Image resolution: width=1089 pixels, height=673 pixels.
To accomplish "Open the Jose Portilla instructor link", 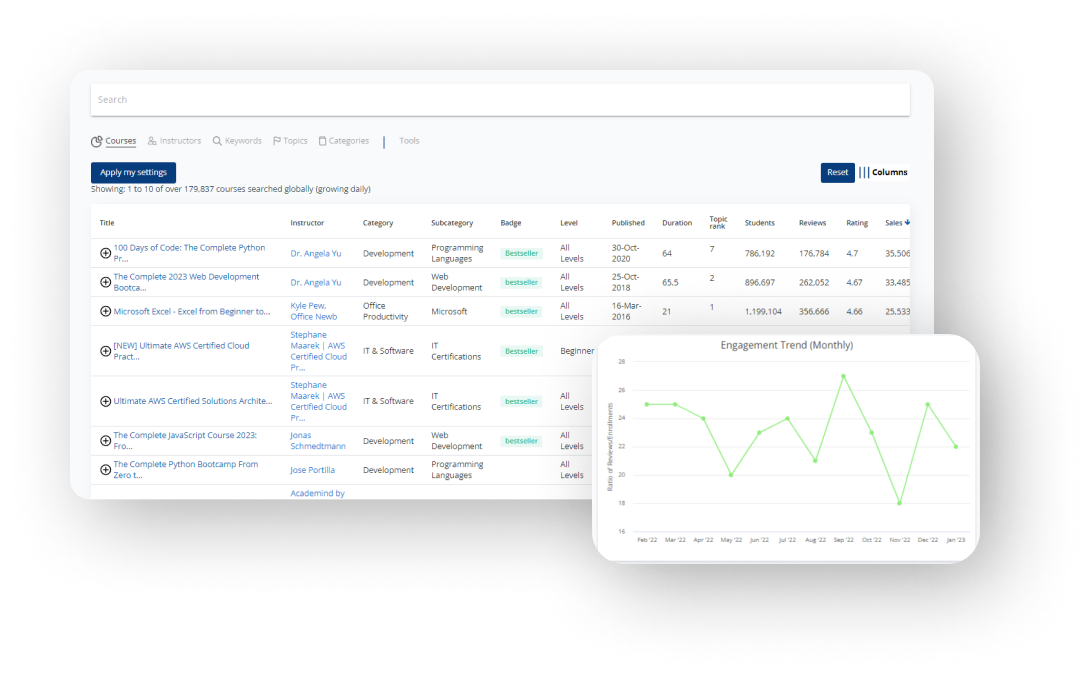I will click(313, 470).
